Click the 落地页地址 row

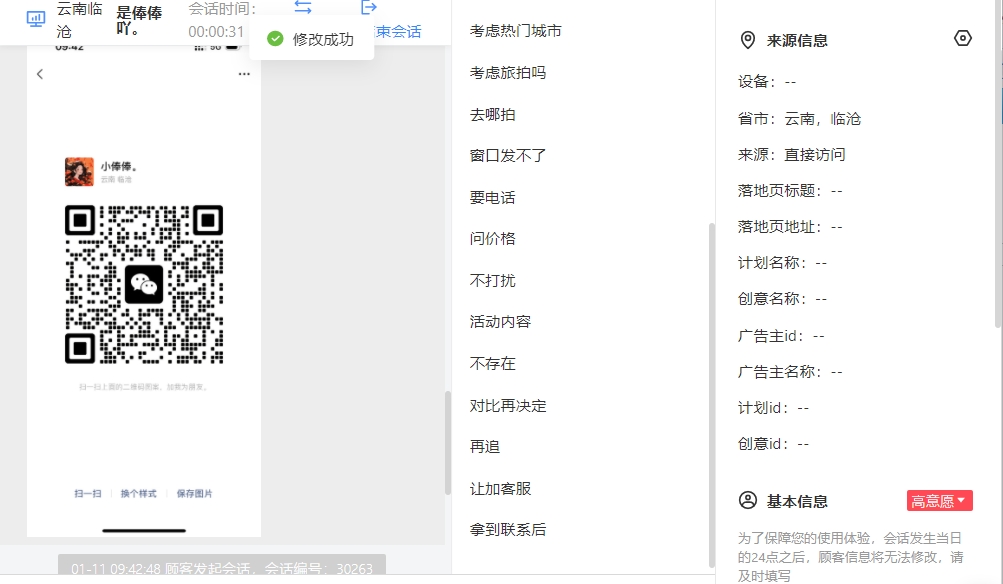pyautogui.click(x=790, y=227)
